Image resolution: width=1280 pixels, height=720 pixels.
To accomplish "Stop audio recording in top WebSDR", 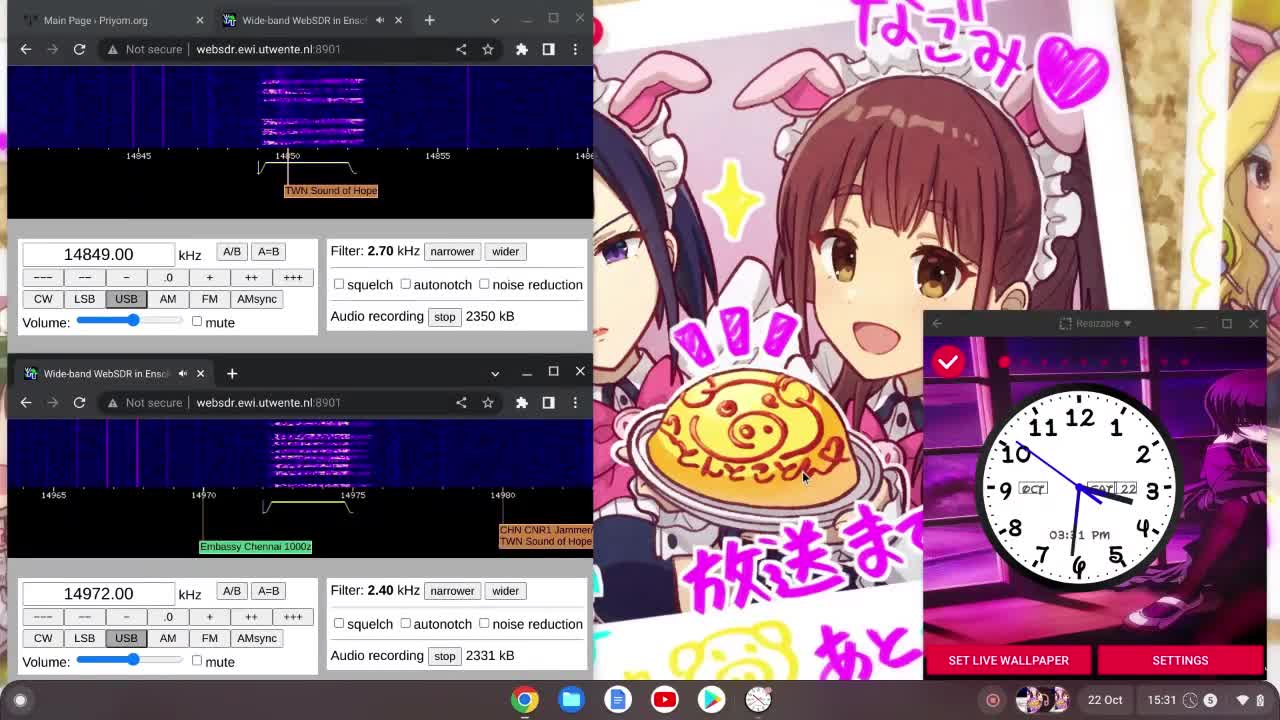I will click(444, 317).
